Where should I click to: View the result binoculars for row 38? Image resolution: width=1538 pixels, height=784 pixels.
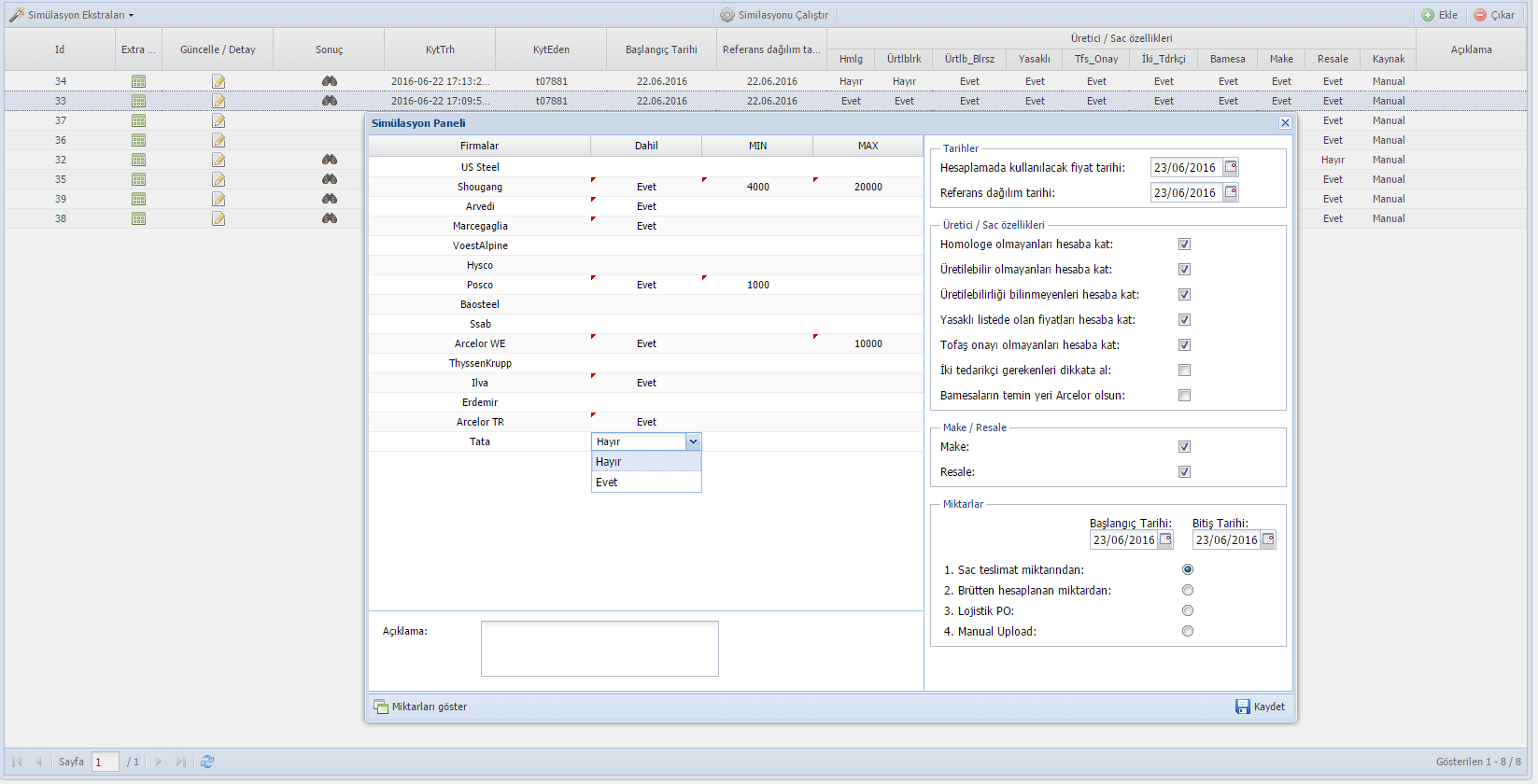click(x=330, y=218)
